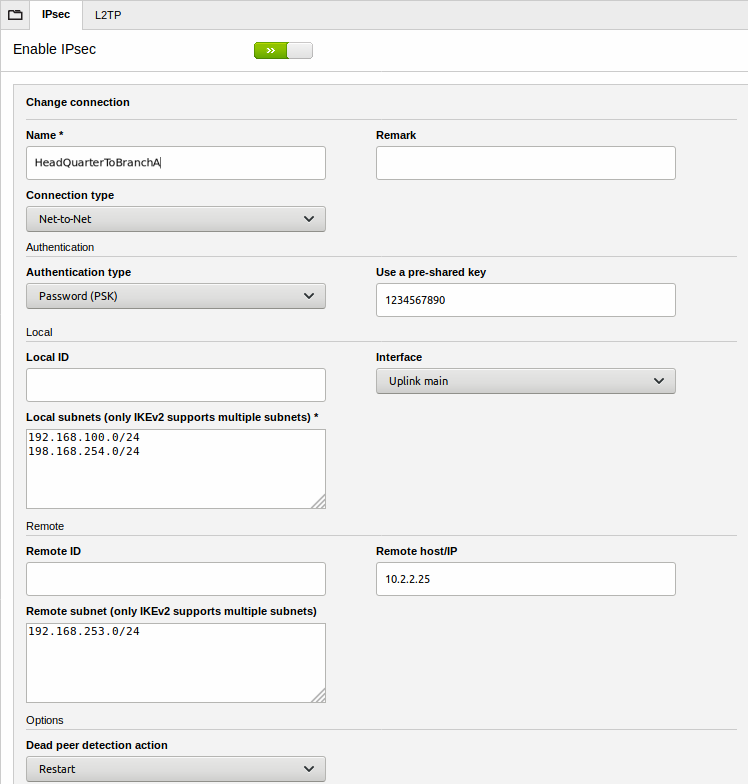Focus the Remark text field
This screenshot has height=784, width=748.
pos(525,163)
